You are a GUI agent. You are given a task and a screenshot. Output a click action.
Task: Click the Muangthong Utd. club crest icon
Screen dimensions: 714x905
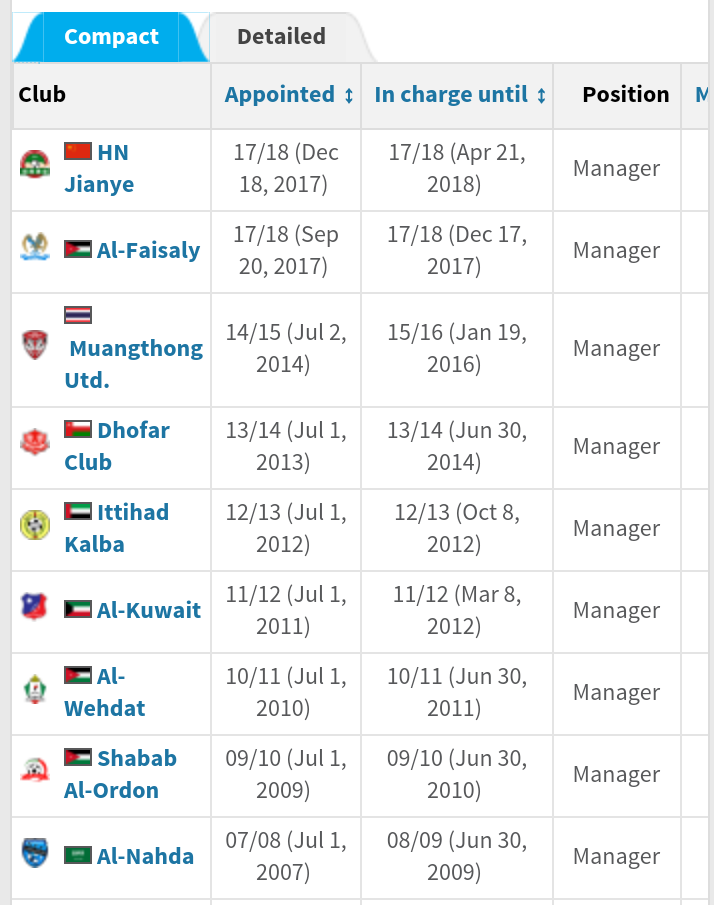coord(35,345)
